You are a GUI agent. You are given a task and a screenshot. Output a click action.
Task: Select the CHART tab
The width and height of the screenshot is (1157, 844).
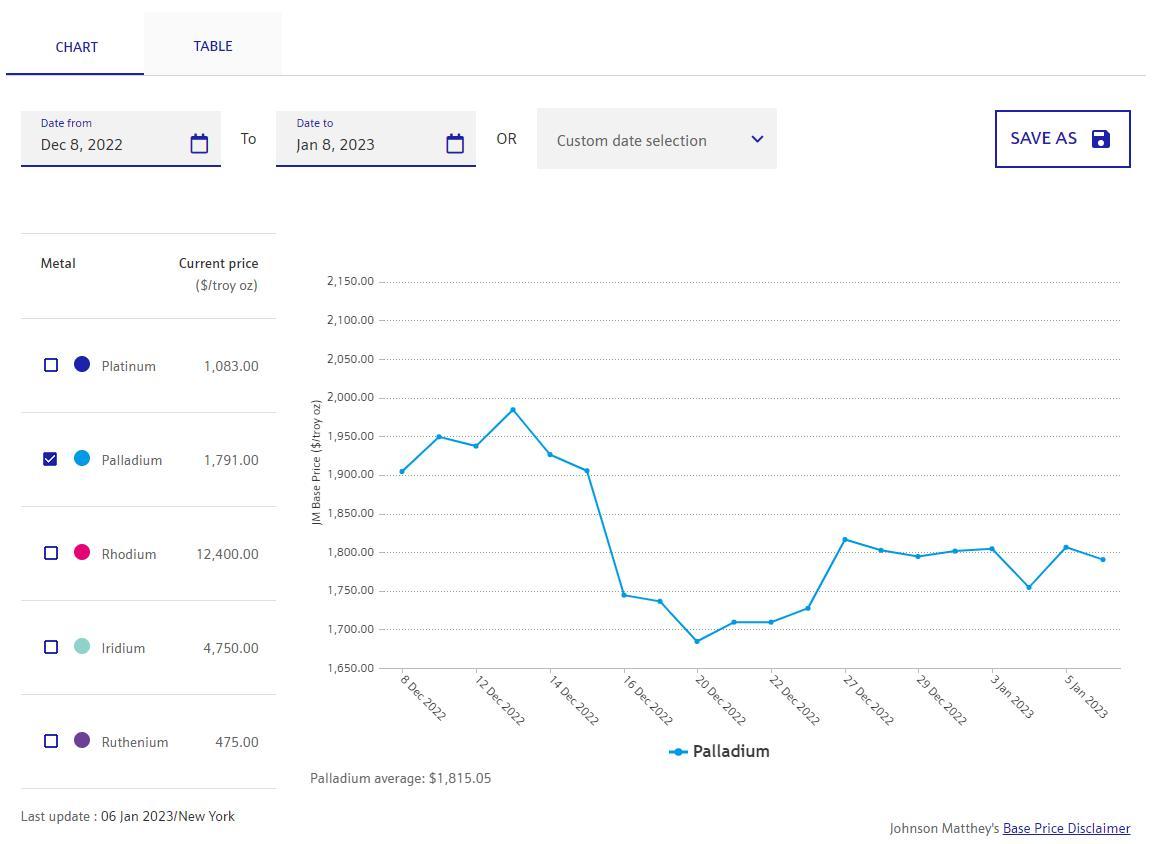click(x=76, y=47)
